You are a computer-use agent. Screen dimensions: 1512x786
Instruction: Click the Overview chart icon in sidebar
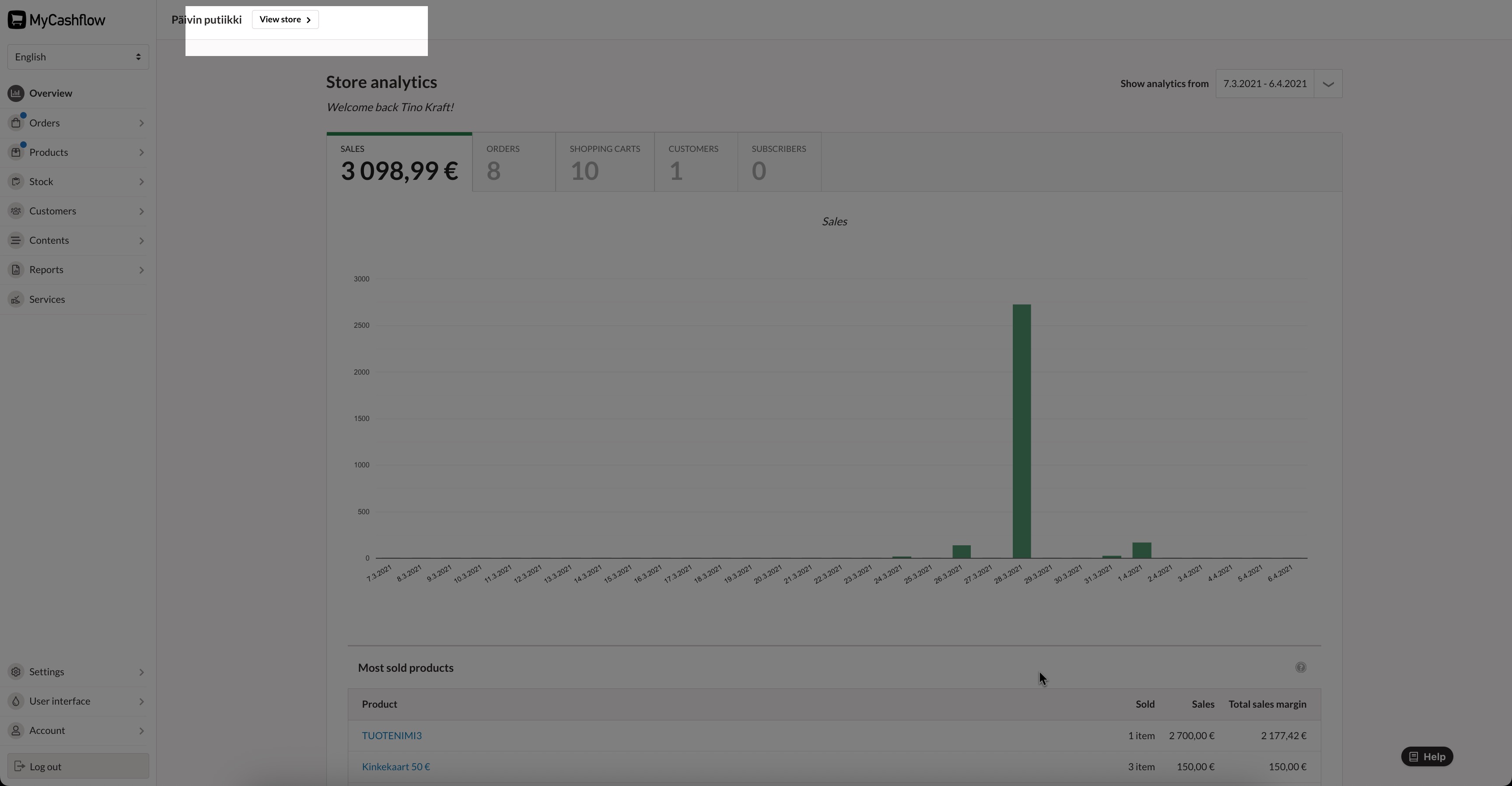coord(16,93)
